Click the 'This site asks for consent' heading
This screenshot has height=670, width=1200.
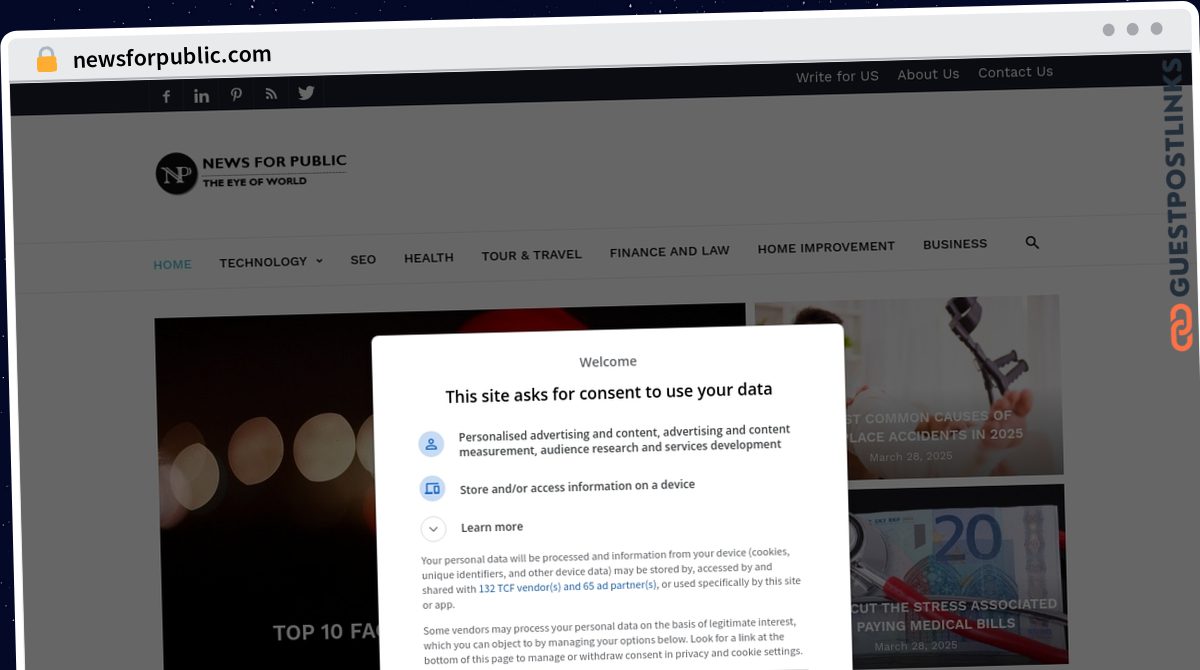tap(609, 392)
